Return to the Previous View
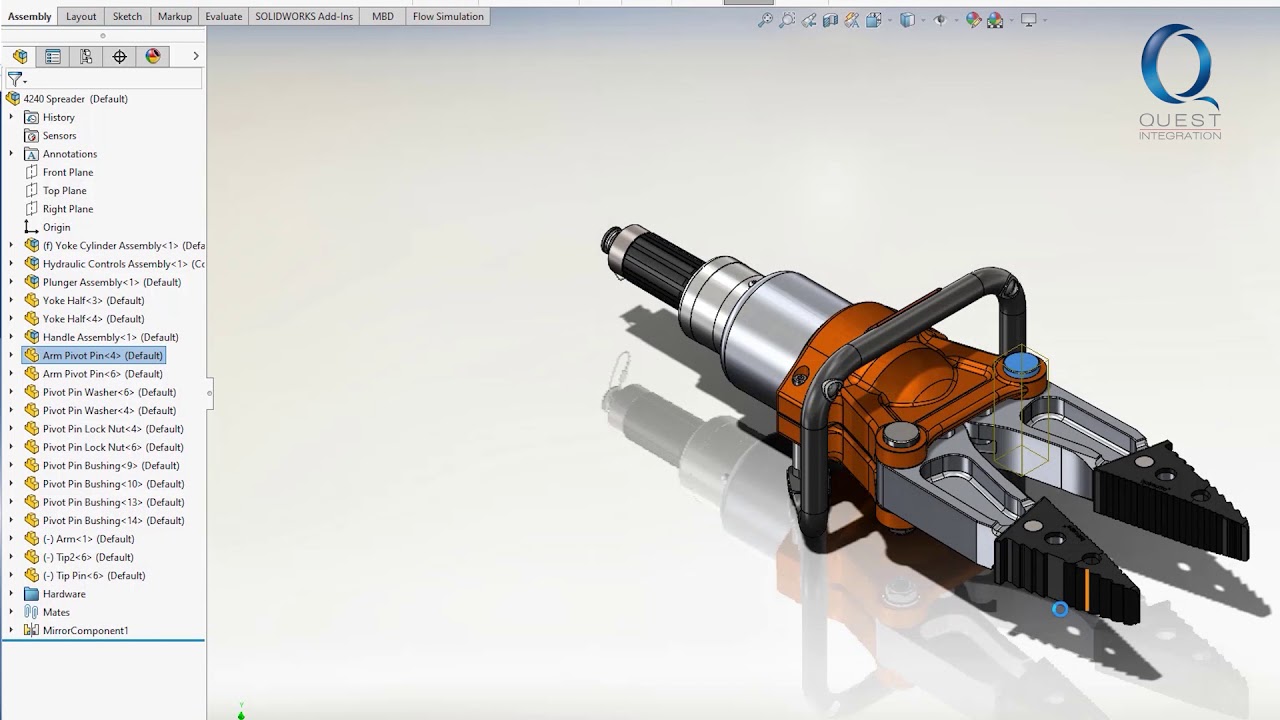 point(809,20)
